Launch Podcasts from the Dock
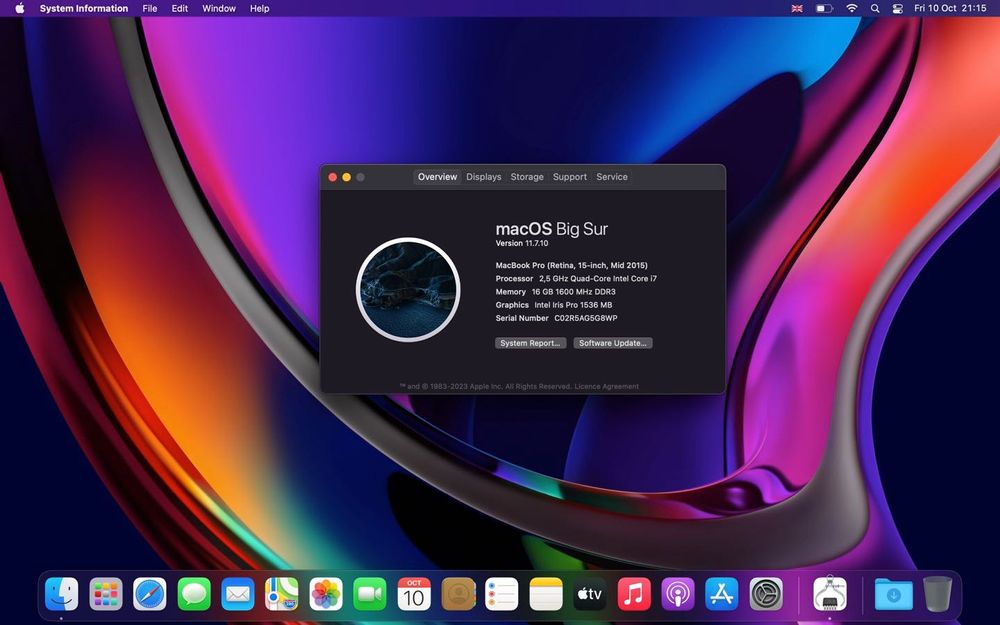Viewport: 1000px width, 625px height. (x=678, y=594)
